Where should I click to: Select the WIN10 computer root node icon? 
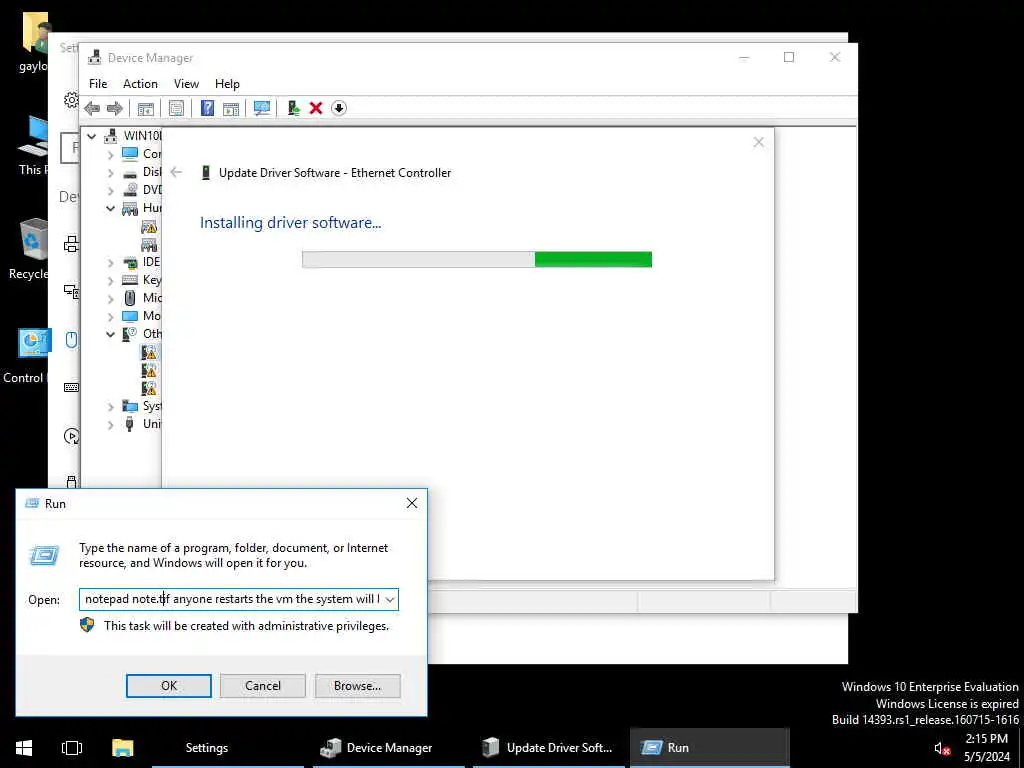pyautogui.click(x=111, y=136)
